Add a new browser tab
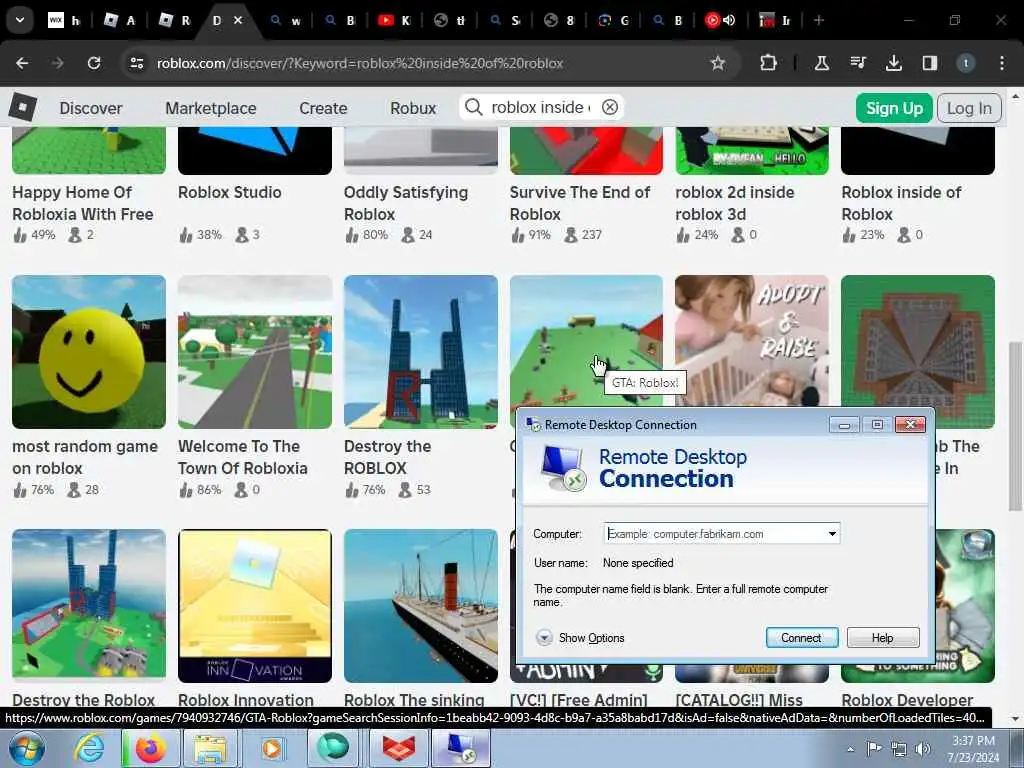This screenshot has height=768, width=1024. [x=819, y=20]
